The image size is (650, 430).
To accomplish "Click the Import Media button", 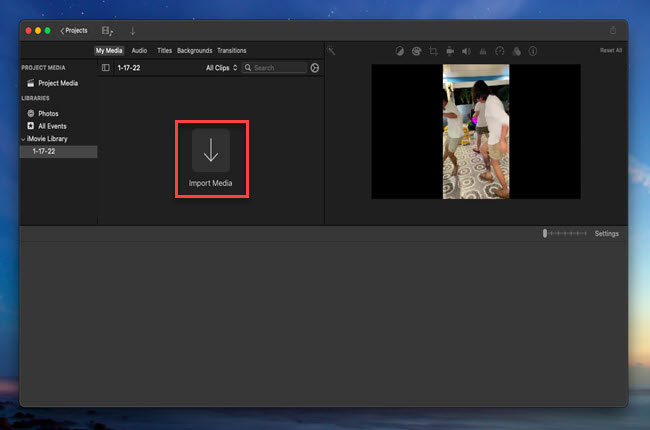I will tap(211, 151).
